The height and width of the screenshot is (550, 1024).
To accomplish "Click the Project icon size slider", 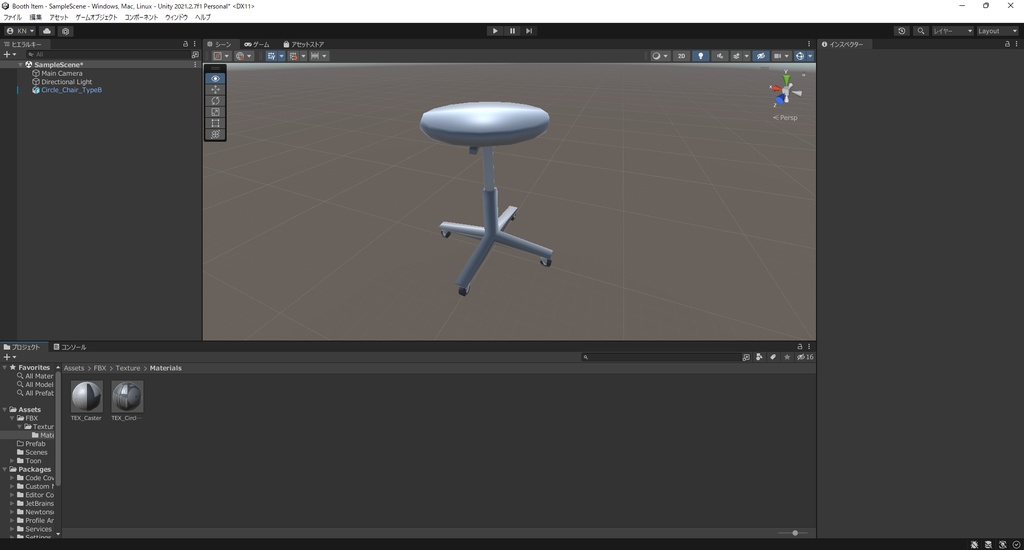I will [792, 533].
